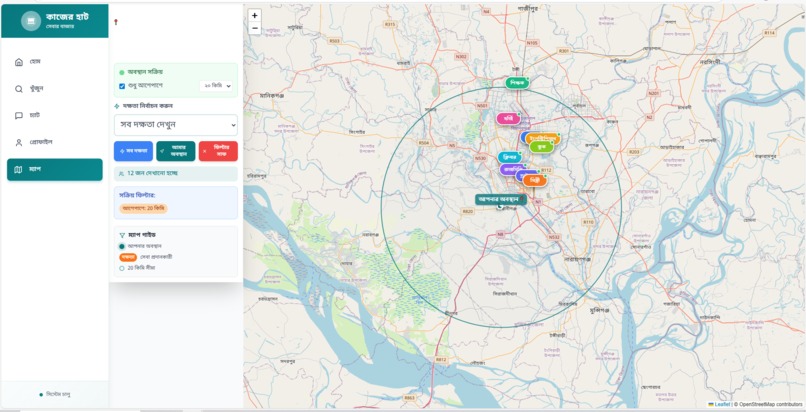The image size is (806, 412).
Task: Click the অবস্থান সক্রিয় status text
Action: tap(144, 72)
